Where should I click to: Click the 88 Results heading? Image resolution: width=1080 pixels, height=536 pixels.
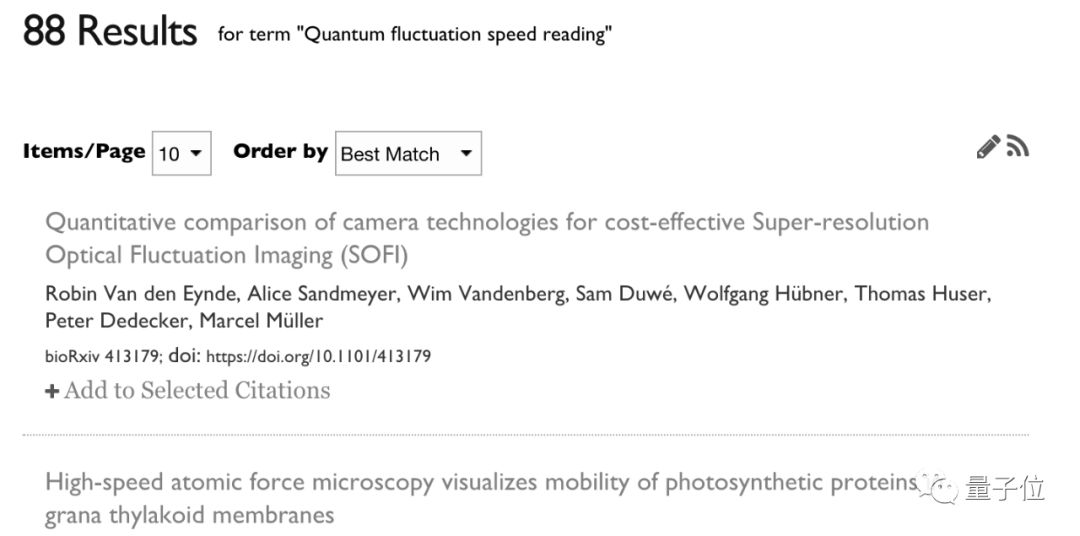(110, 32)
